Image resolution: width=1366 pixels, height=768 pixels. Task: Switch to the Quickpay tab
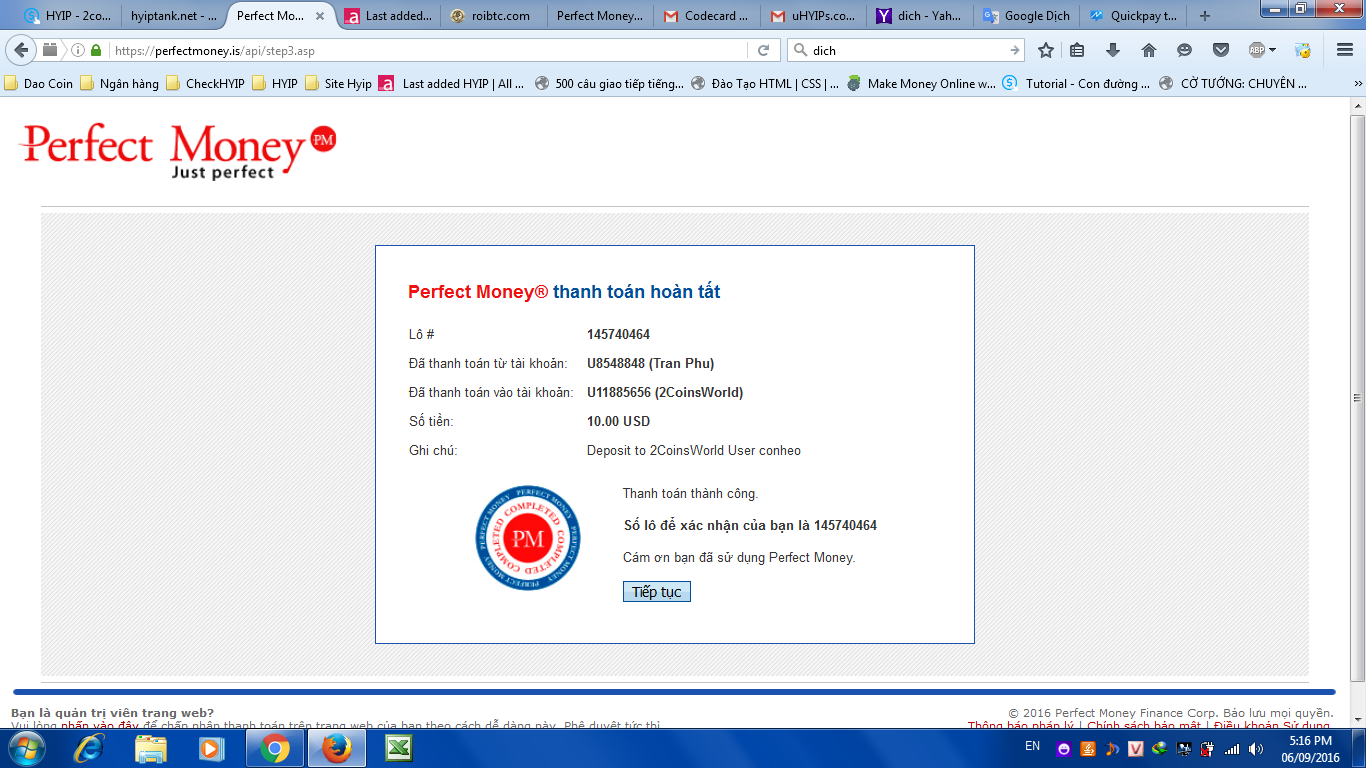coord(1132,16)
